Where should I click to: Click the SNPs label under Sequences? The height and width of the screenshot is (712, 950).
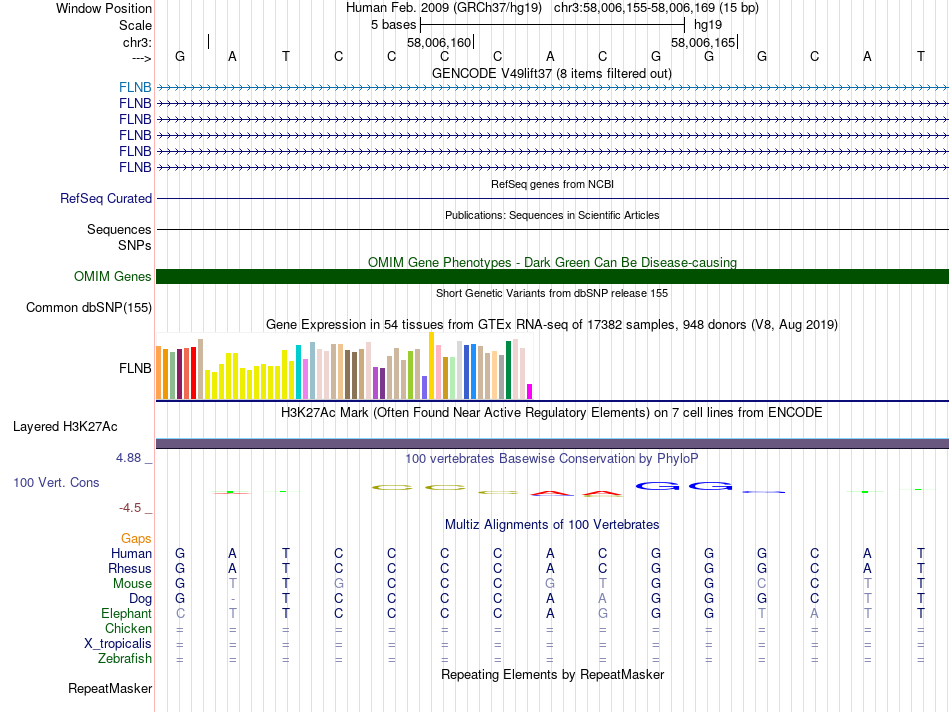coord(135,245)
